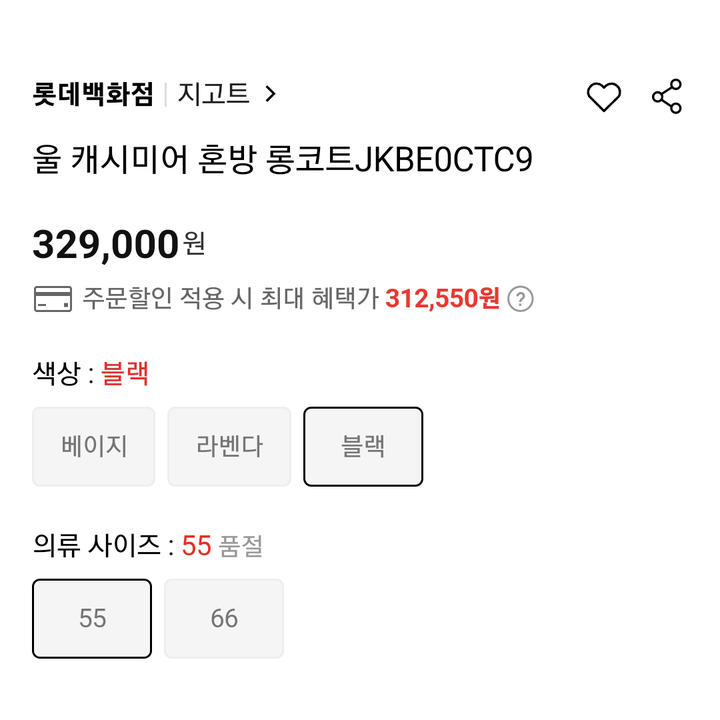The width and height of the screenshot is (720, 720).
Task: Click the credit card discount icon
Action: pos(53,299)
